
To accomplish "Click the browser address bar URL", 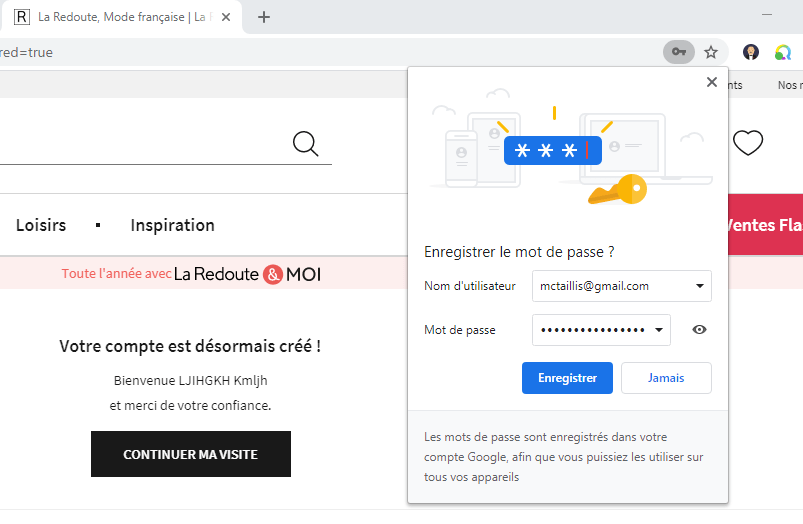I will click(x=328, y=52).
